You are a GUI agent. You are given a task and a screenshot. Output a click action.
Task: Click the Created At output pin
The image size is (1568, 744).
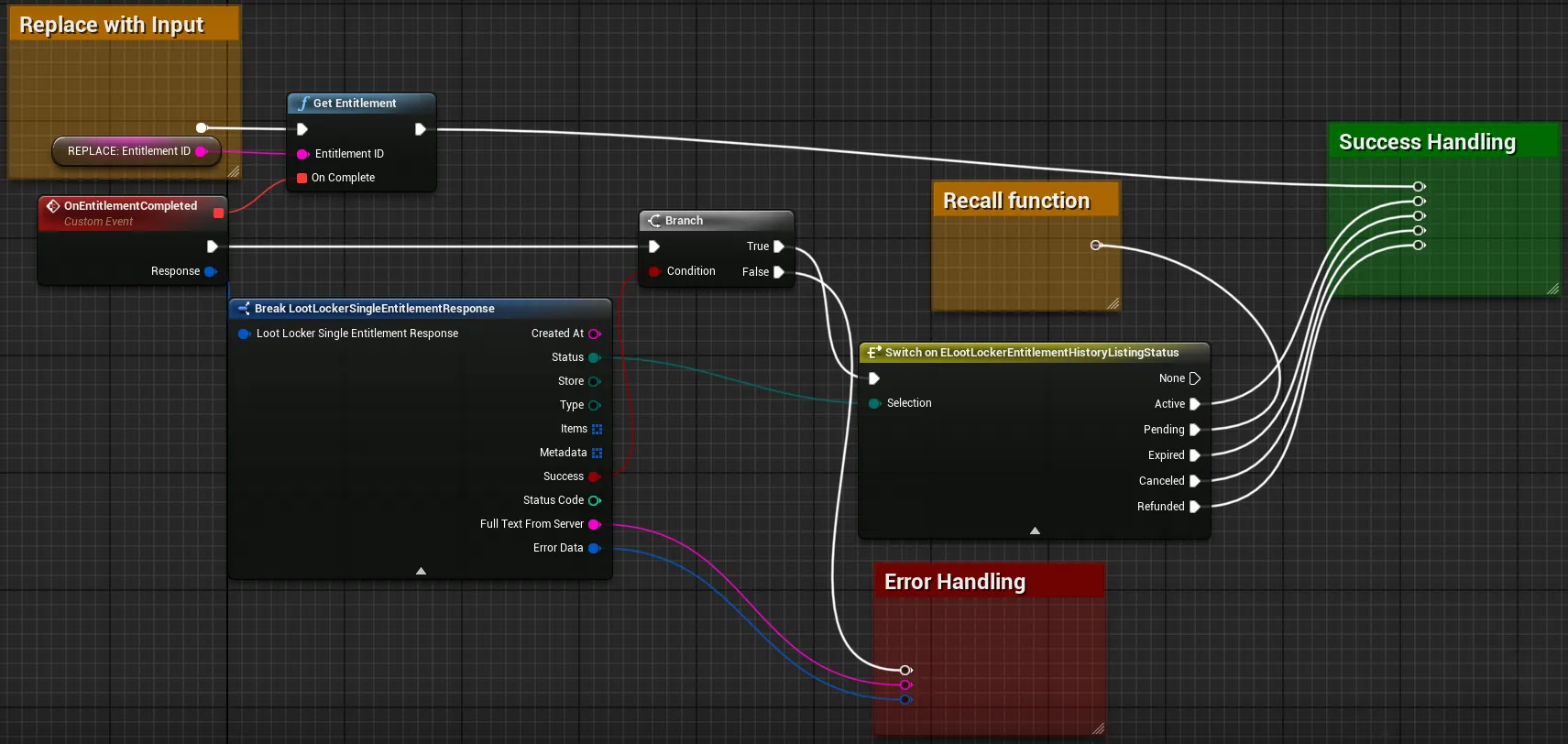pos(595,334)
